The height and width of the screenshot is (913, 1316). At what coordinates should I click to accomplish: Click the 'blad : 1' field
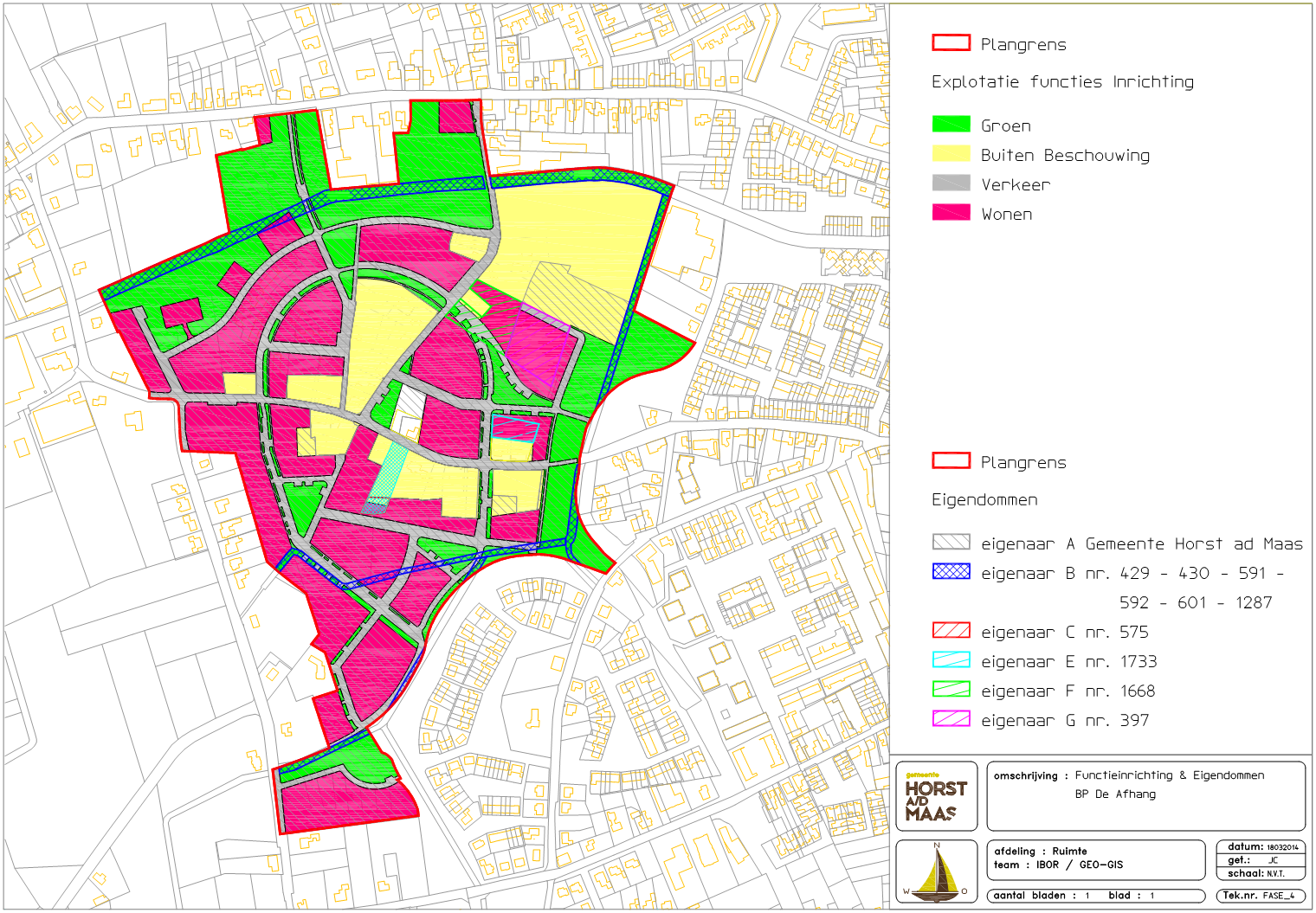pyautogui.click(x=1132, y=896)
